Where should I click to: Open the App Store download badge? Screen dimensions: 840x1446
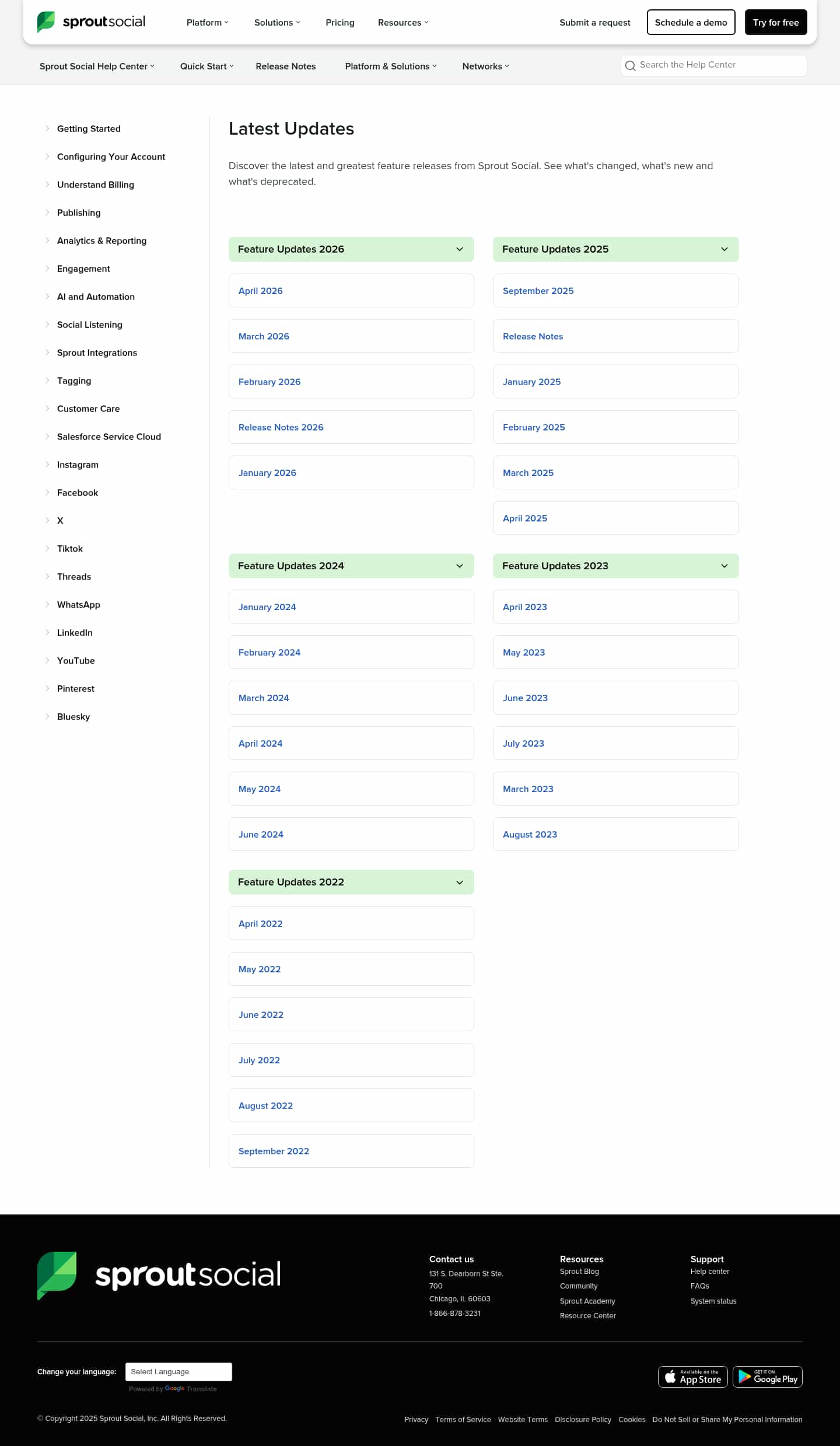click(692, 1377)
